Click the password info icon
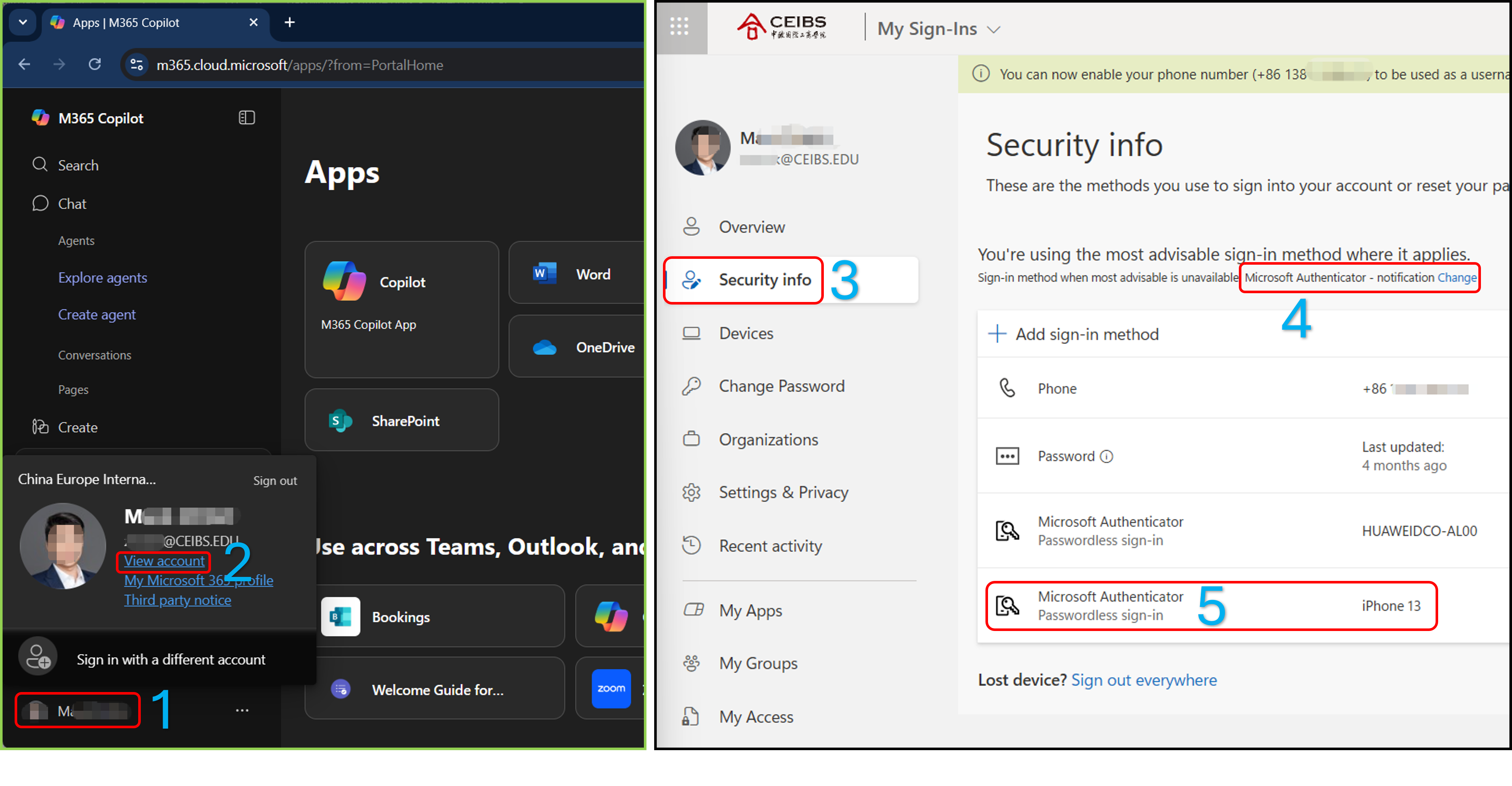 [x=1106, y=456]
